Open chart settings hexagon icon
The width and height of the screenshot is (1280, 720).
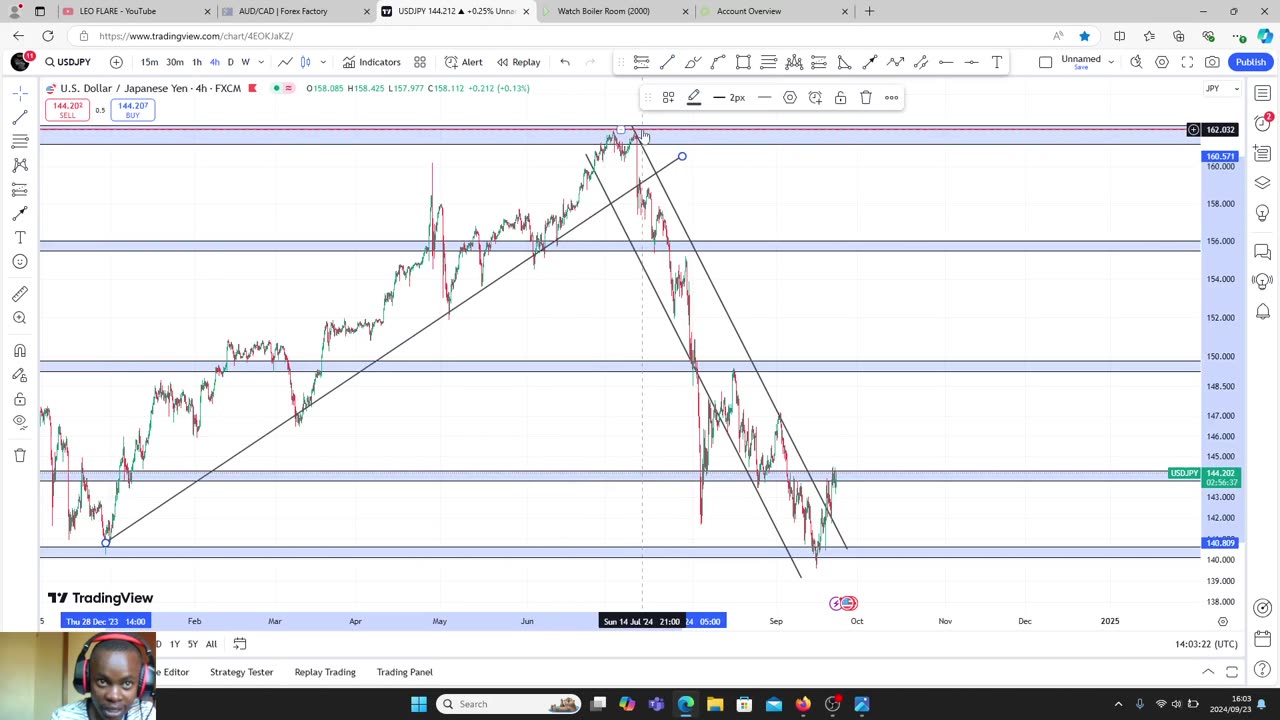click(x=1162, y=62)
